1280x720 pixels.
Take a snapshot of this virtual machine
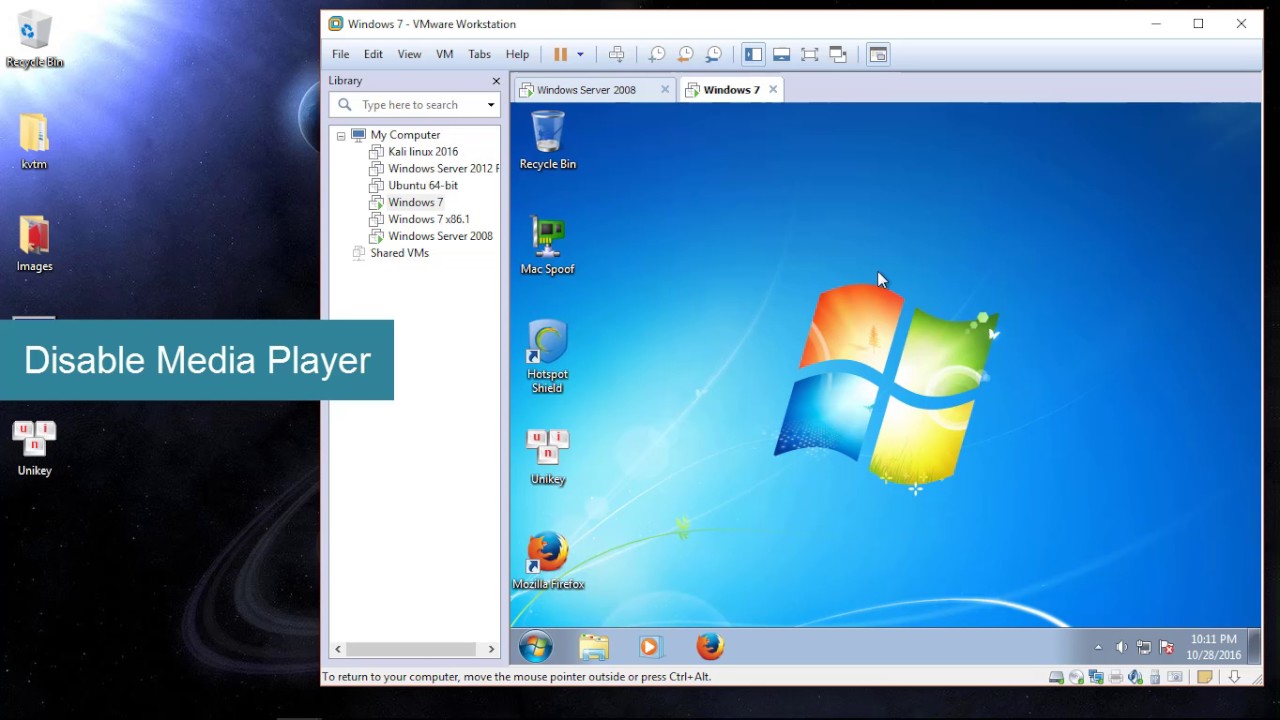point(657,54)
